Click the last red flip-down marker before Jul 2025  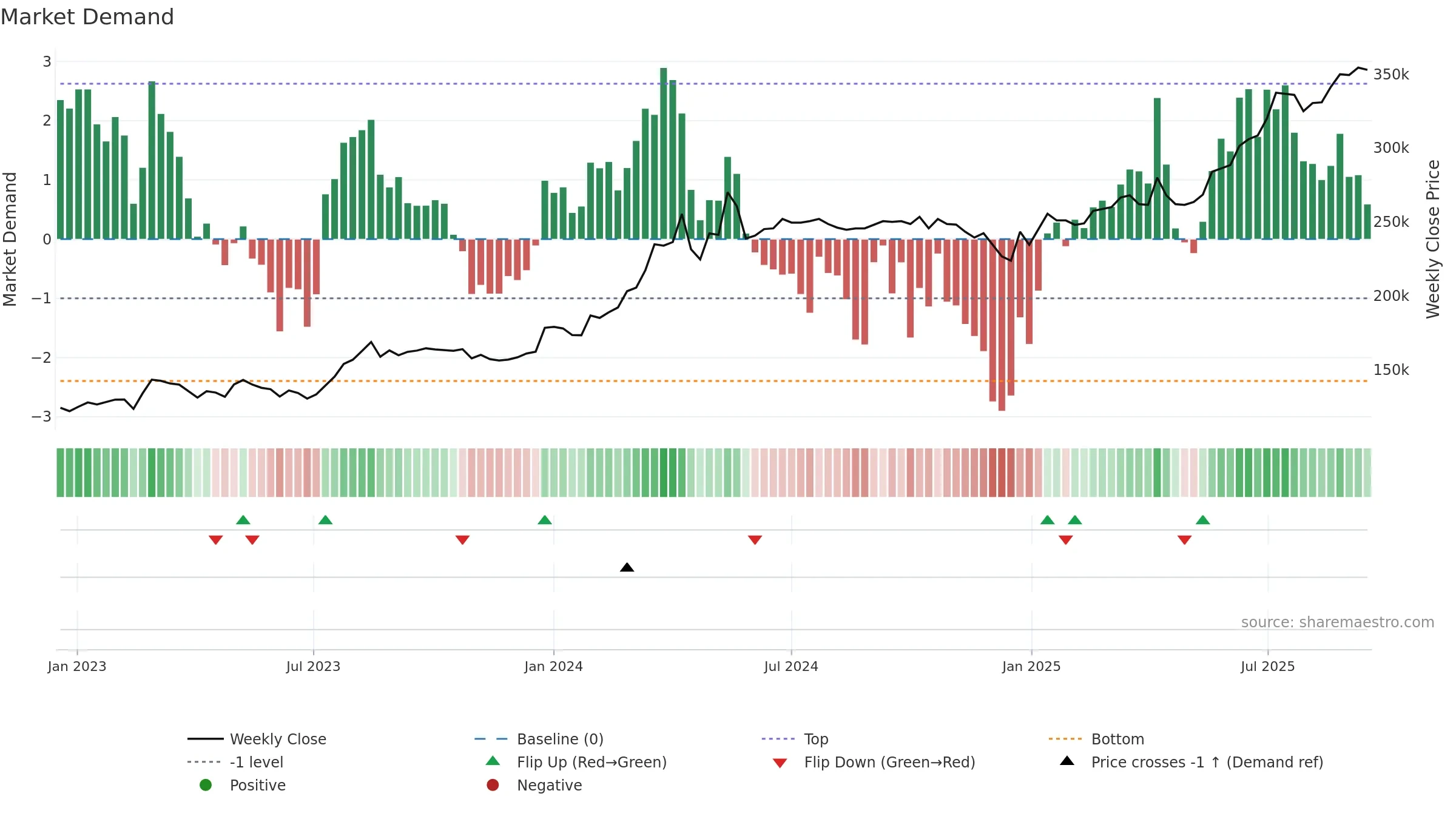point(1184,539)
